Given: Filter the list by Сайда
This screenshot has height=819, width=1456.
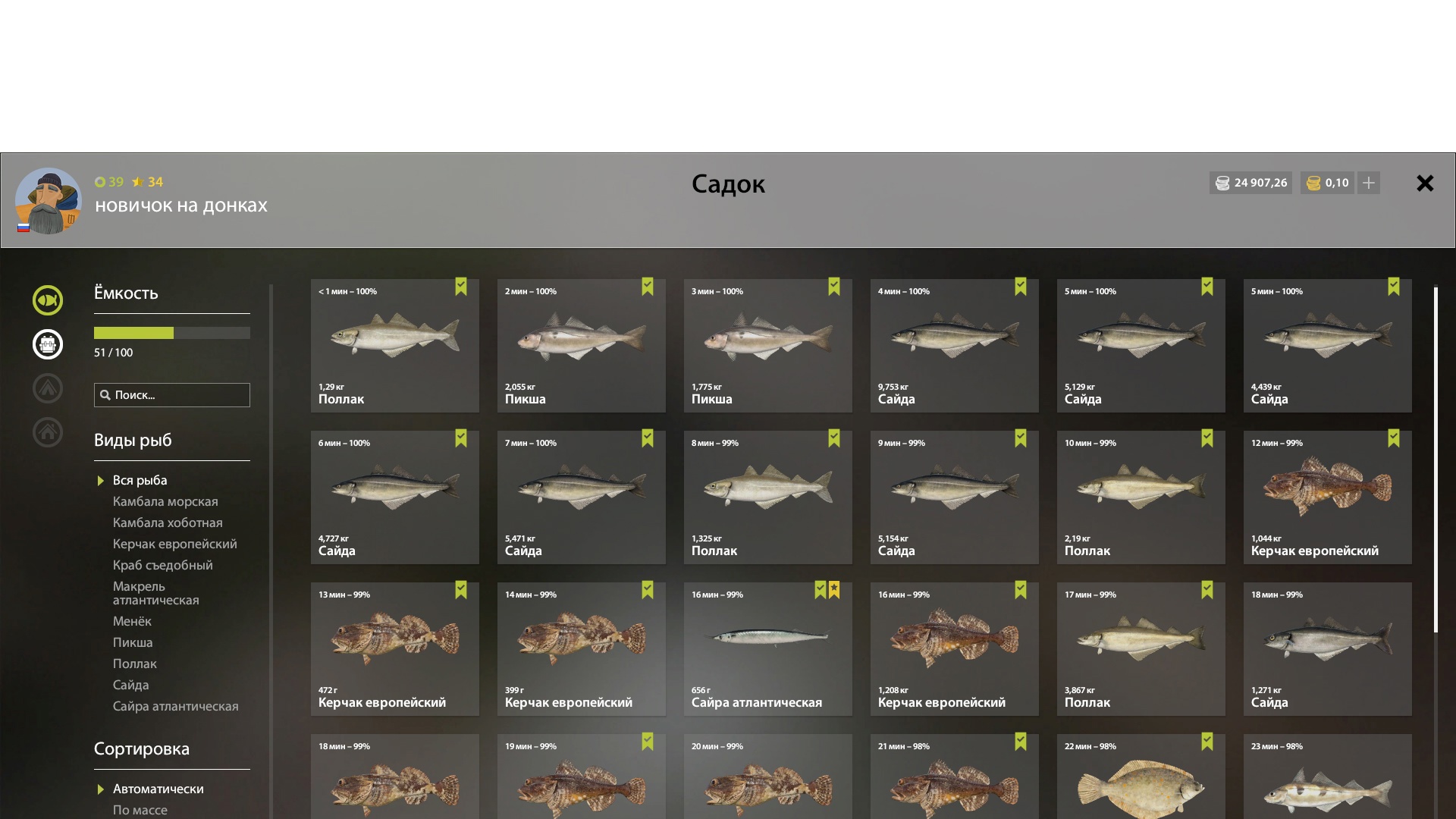Looking at the screenshot, I should 131,685.
